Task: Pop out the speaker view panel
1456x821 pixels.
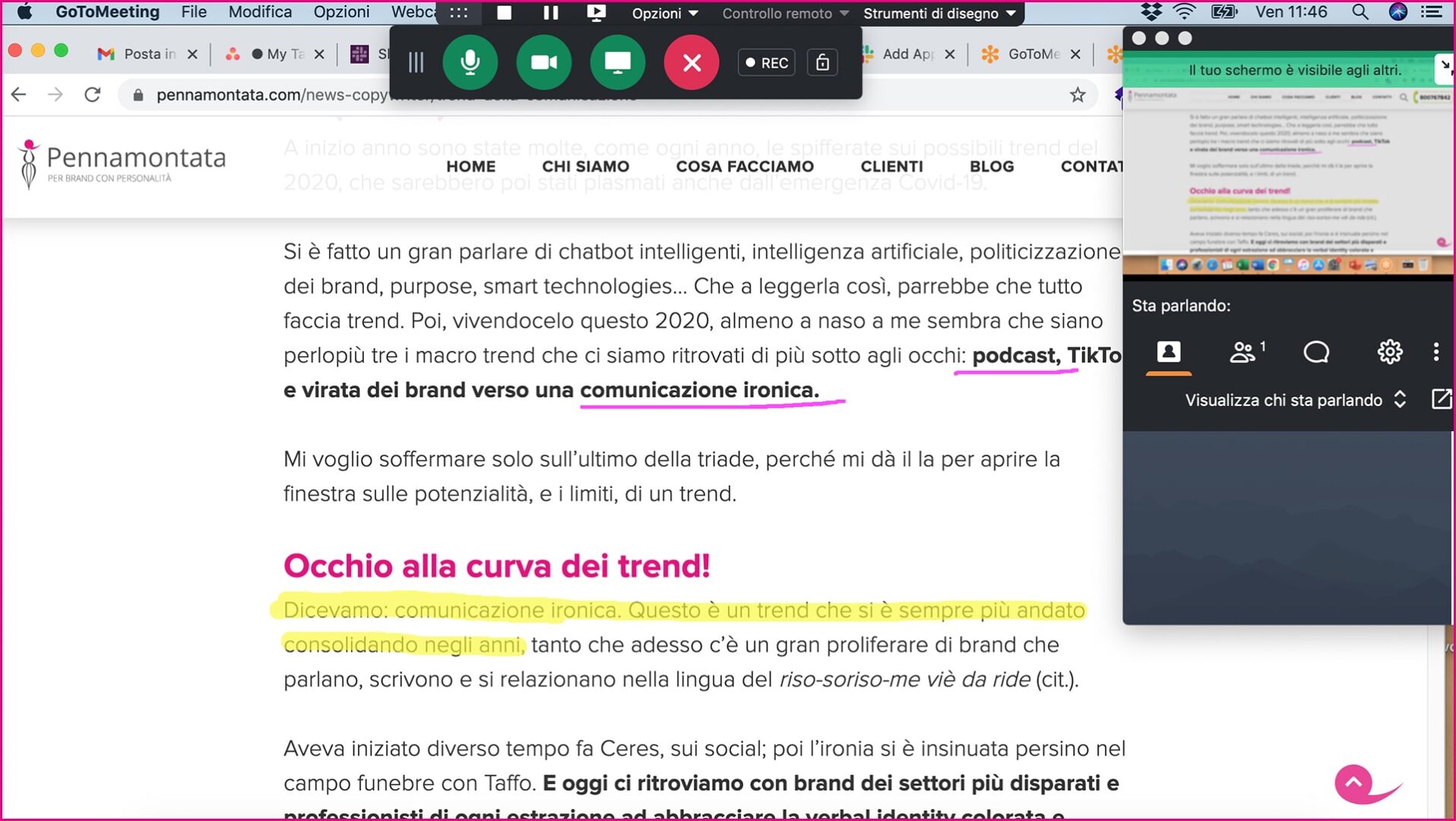Action: [x=1441, y=398]
